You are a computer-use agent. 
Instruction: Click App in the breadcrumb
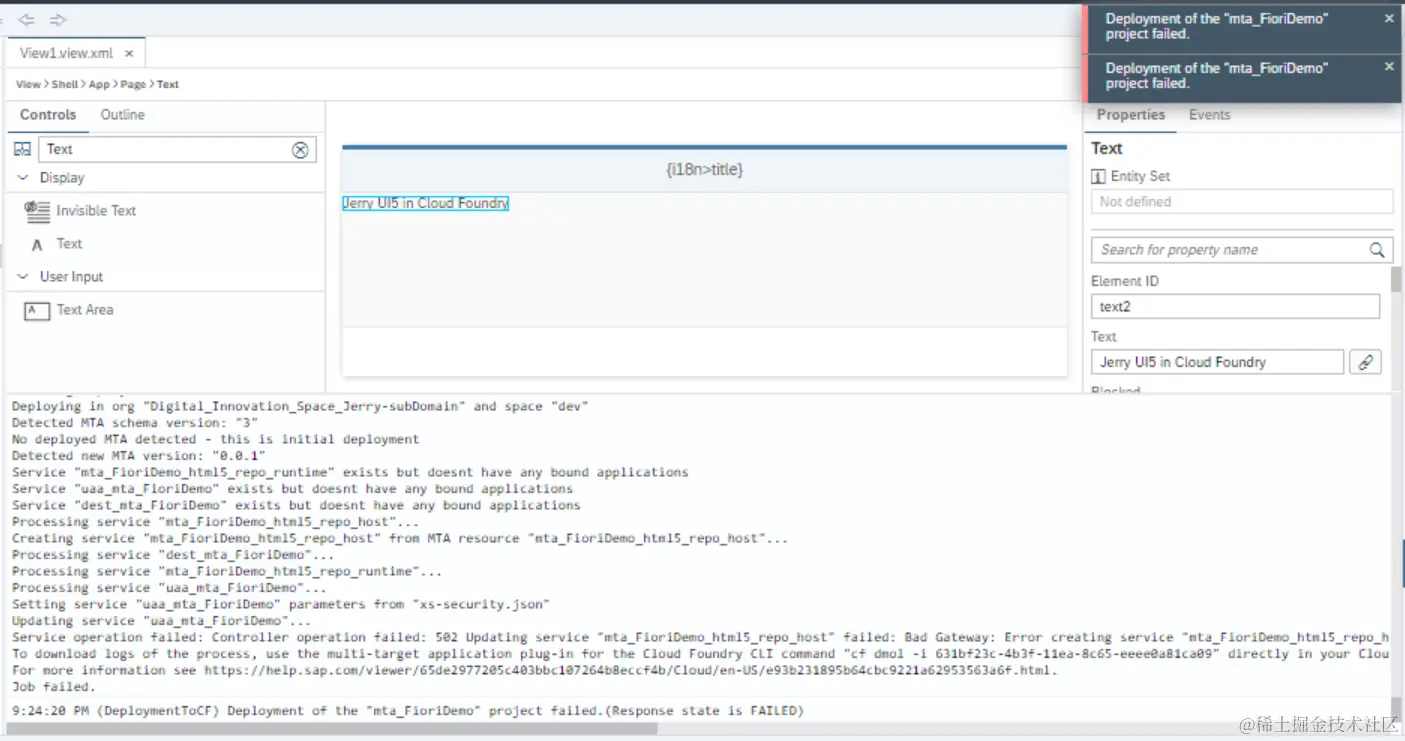[x=99, y=84]
